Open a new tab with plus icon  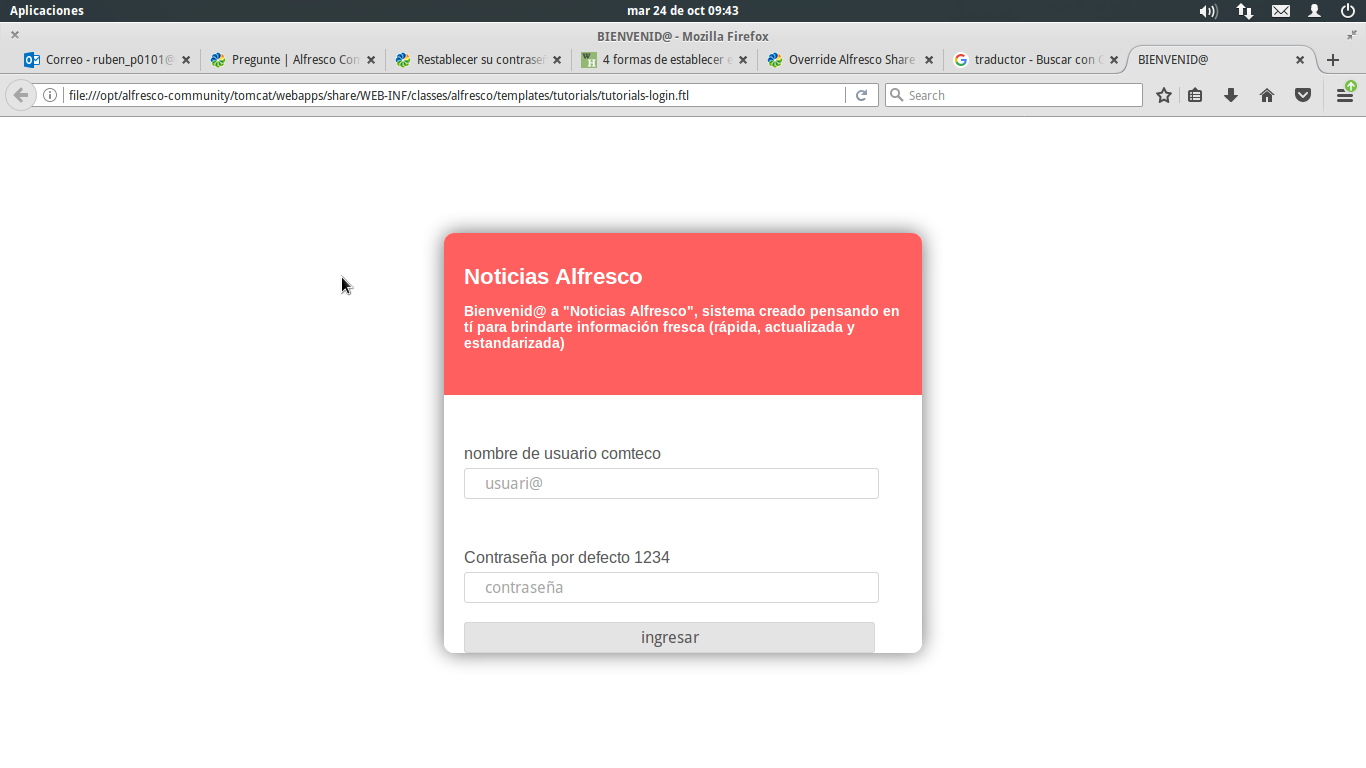pos(1333,60)
